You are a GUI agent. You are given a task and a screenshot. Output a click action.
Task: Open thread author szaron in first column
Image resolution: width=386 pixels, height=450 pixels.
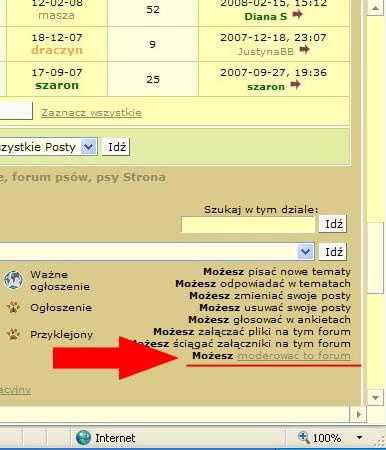[57, 85]
